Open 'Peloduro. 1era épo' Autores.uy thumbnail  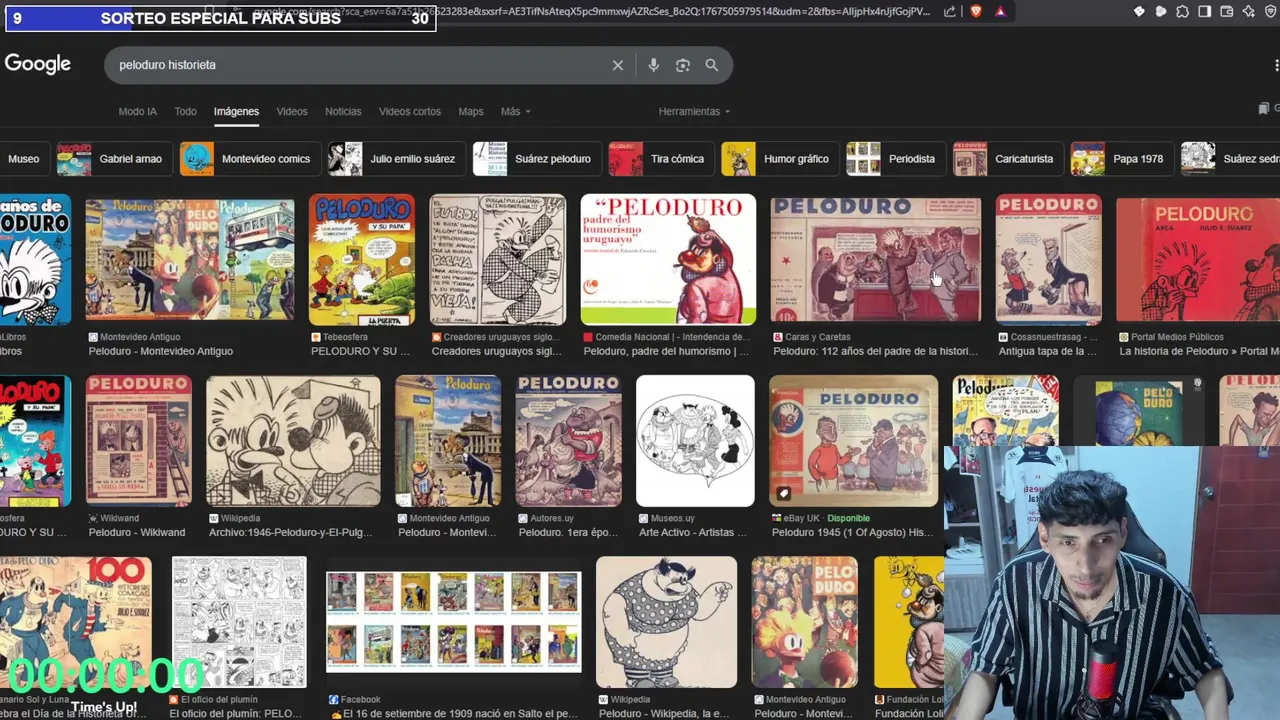pos(568,441)
